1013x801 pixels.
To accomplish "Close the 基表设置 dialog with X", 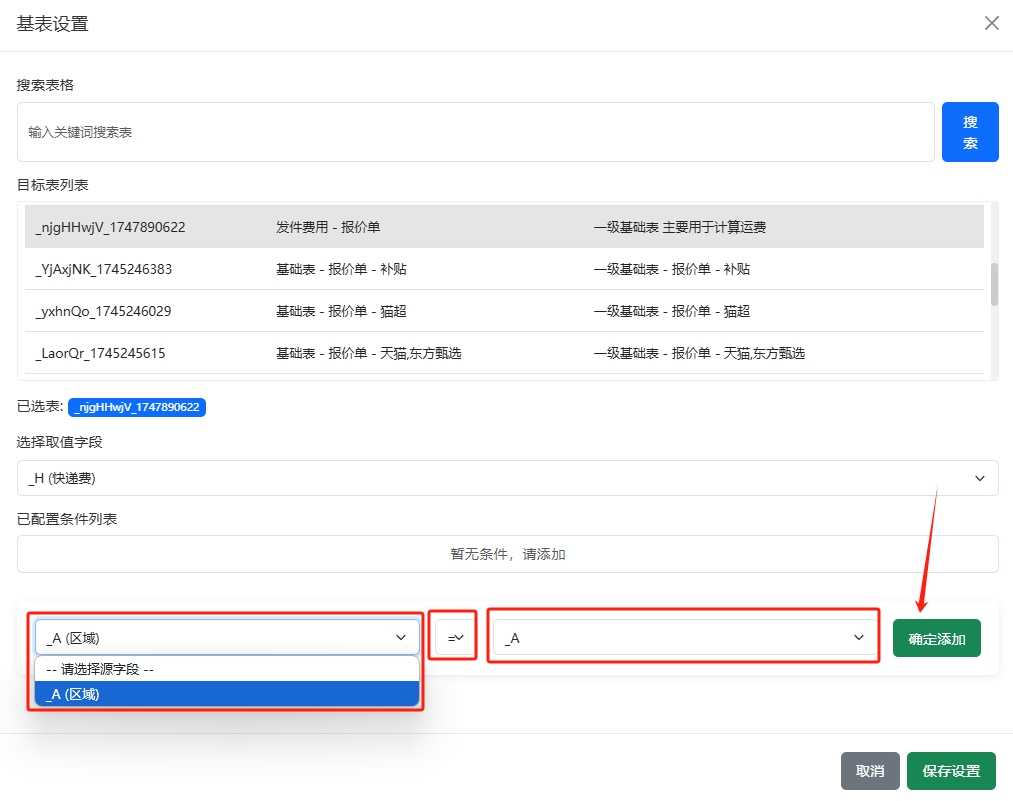I will (991, 23).
